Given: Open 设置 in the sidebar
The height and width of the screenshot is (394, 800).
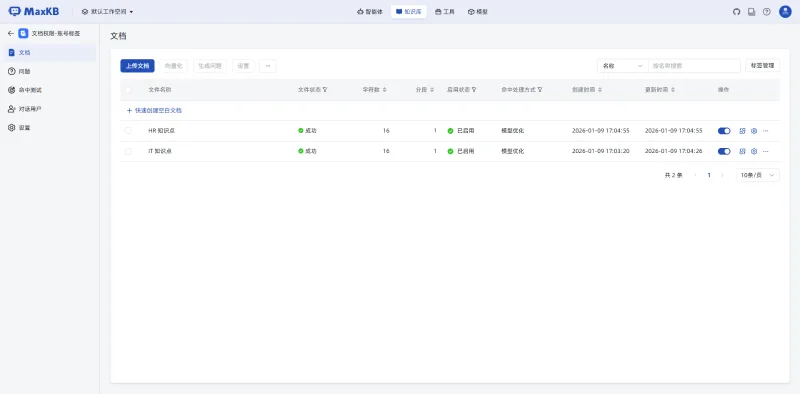Looking at the screenshot, I should click(x=50, y=128).
